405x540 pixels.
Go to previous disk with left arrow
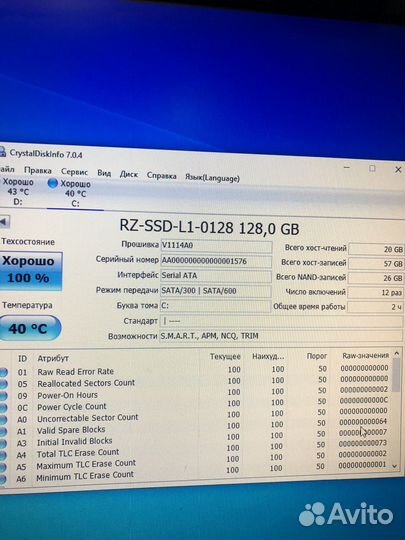pos(4,222)
